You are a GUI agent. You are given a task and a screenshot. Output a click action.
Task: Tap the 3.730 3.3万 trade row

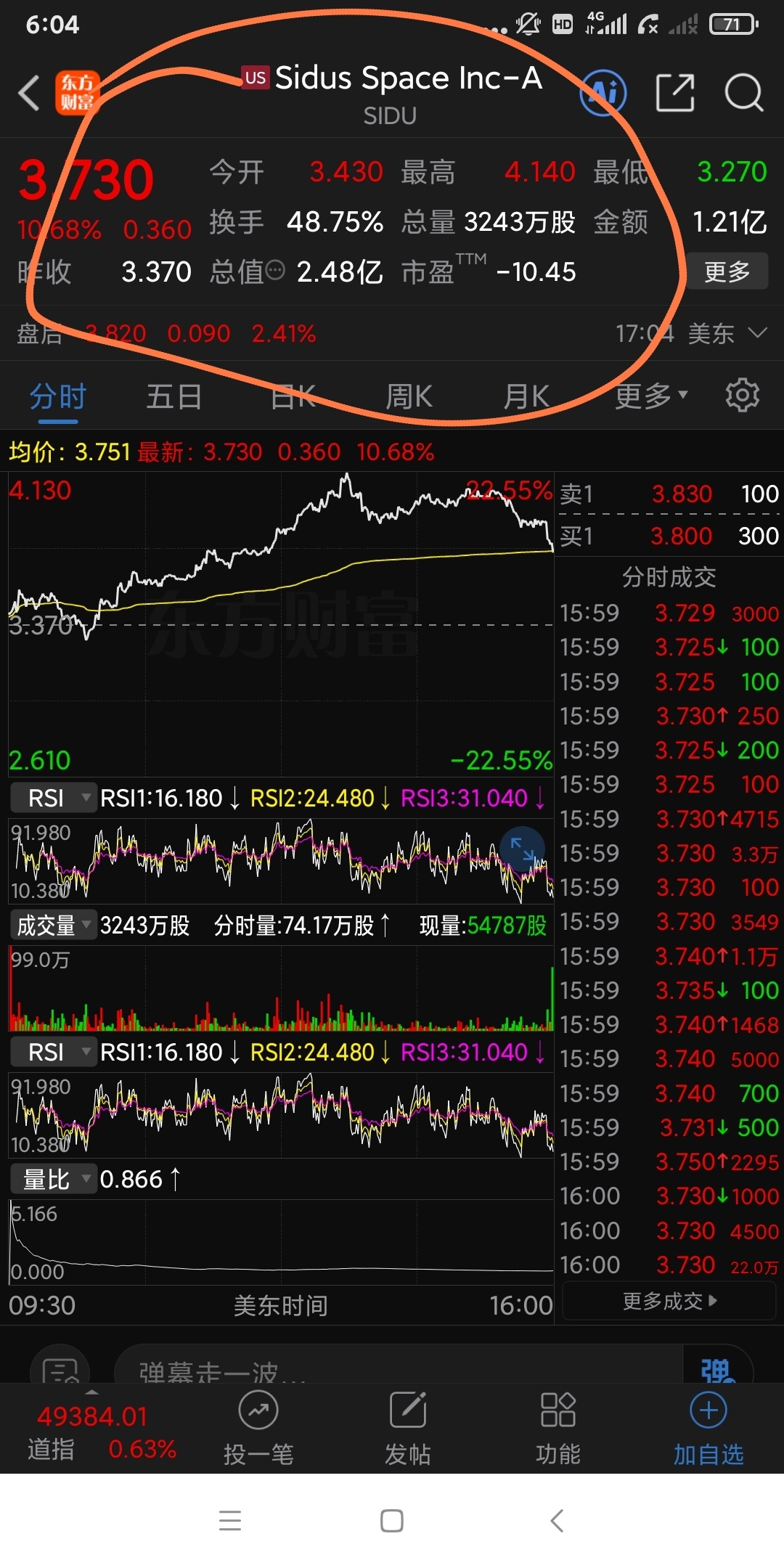669,853
